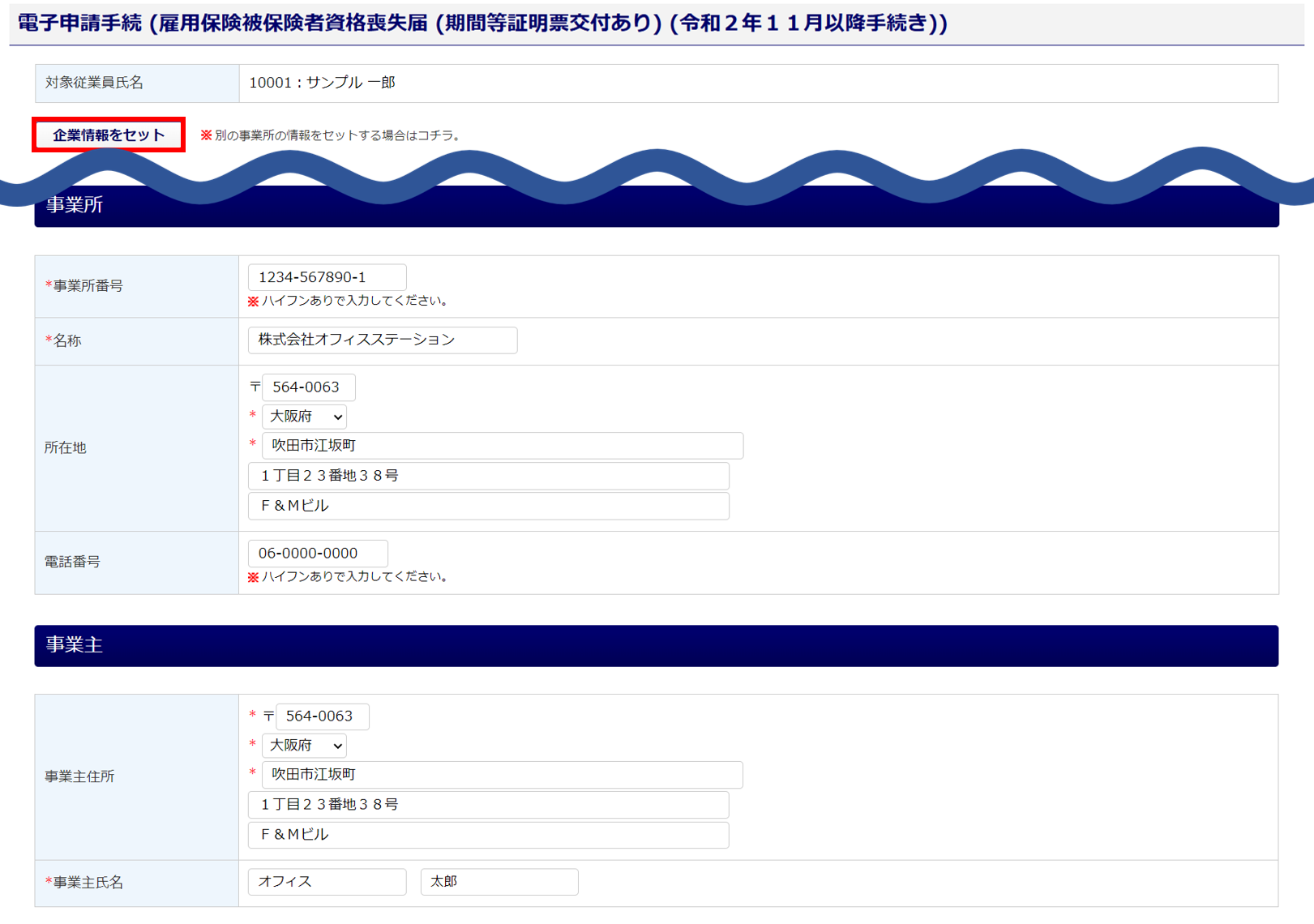The image size is (1314, 924).
Task: Select the 事業主住所 postal code field
Action: click(x=323, y=717)
